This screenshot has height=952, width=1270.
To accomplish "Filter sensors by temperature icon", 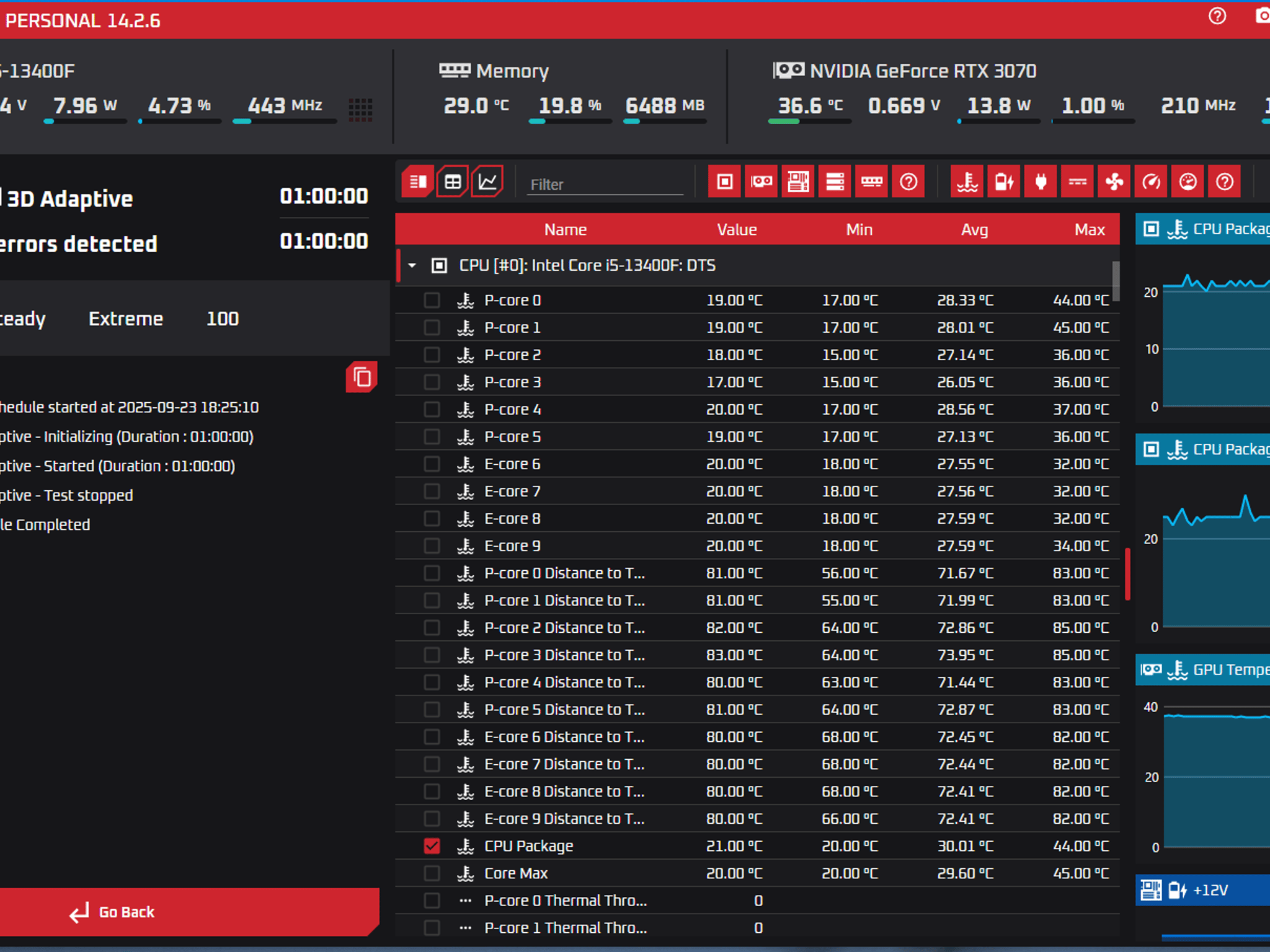I will click(x=967, y=182).
